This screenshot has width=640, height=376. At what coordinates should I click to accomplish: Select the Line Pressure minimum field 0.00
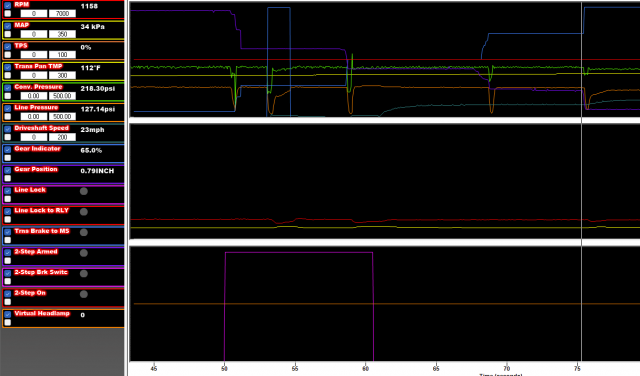click(33, 117)
